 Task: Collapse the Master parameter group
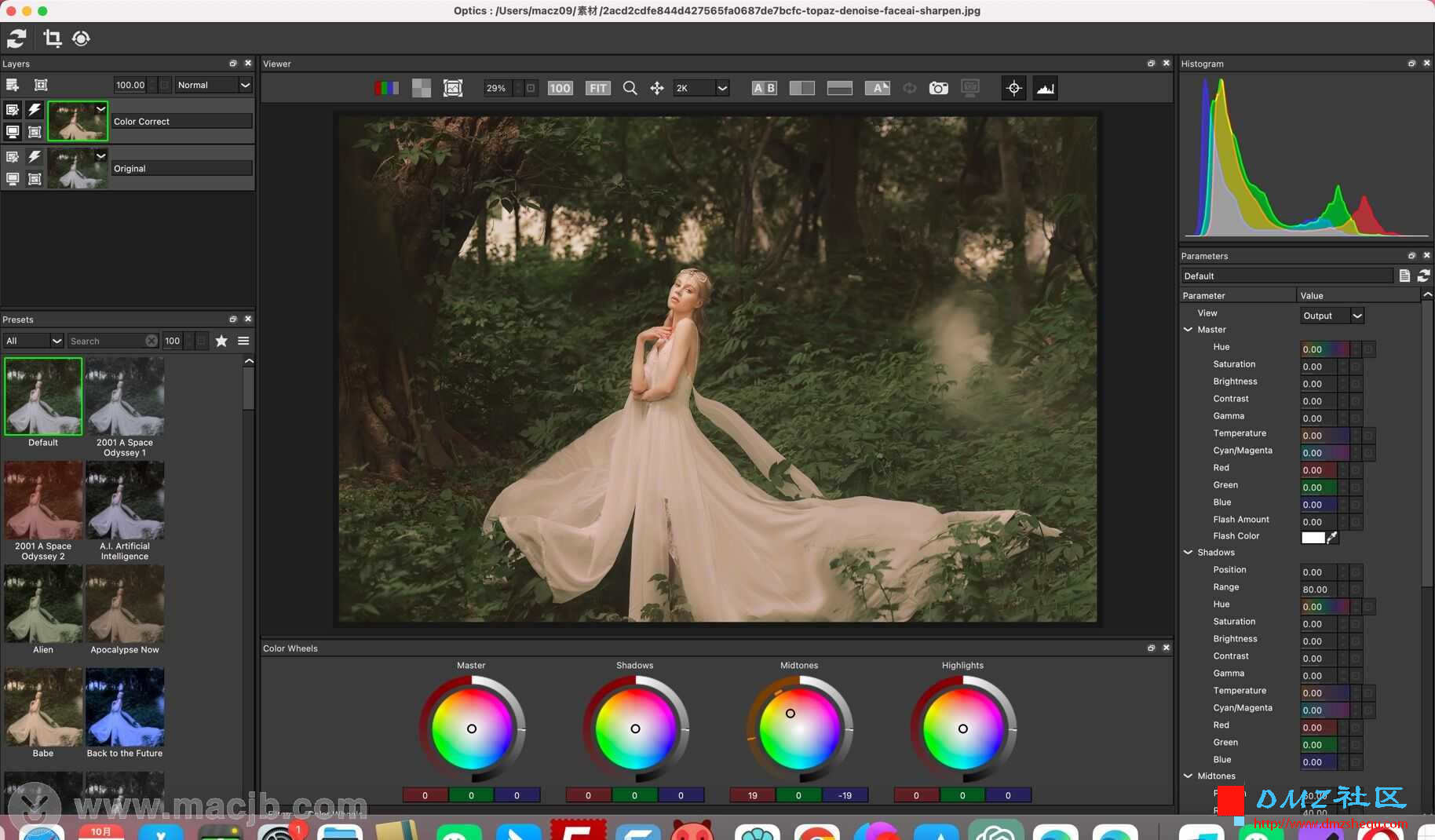tap(1189, 330)
